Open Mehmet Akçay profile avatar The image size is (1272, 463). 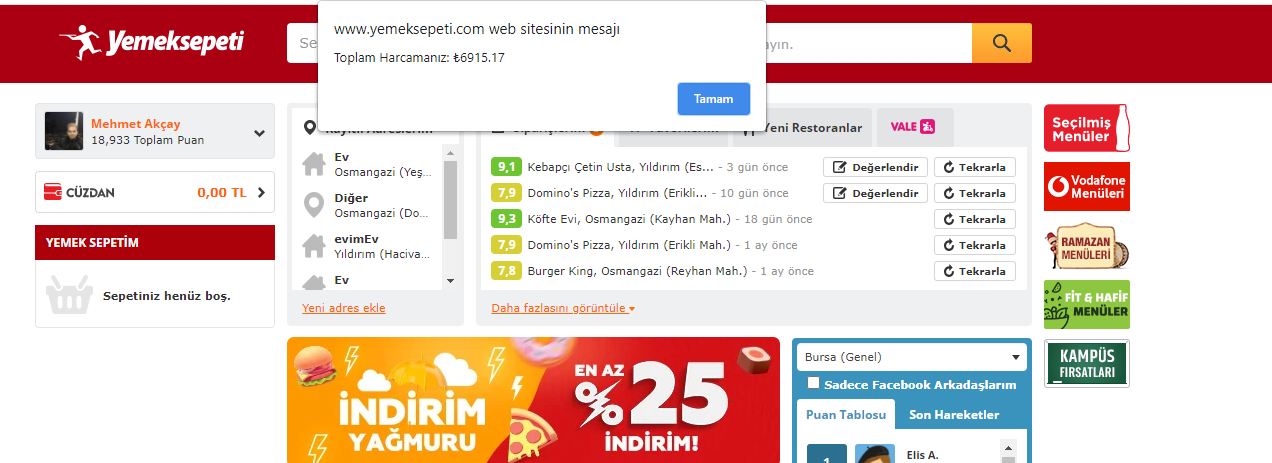point(64,132)
